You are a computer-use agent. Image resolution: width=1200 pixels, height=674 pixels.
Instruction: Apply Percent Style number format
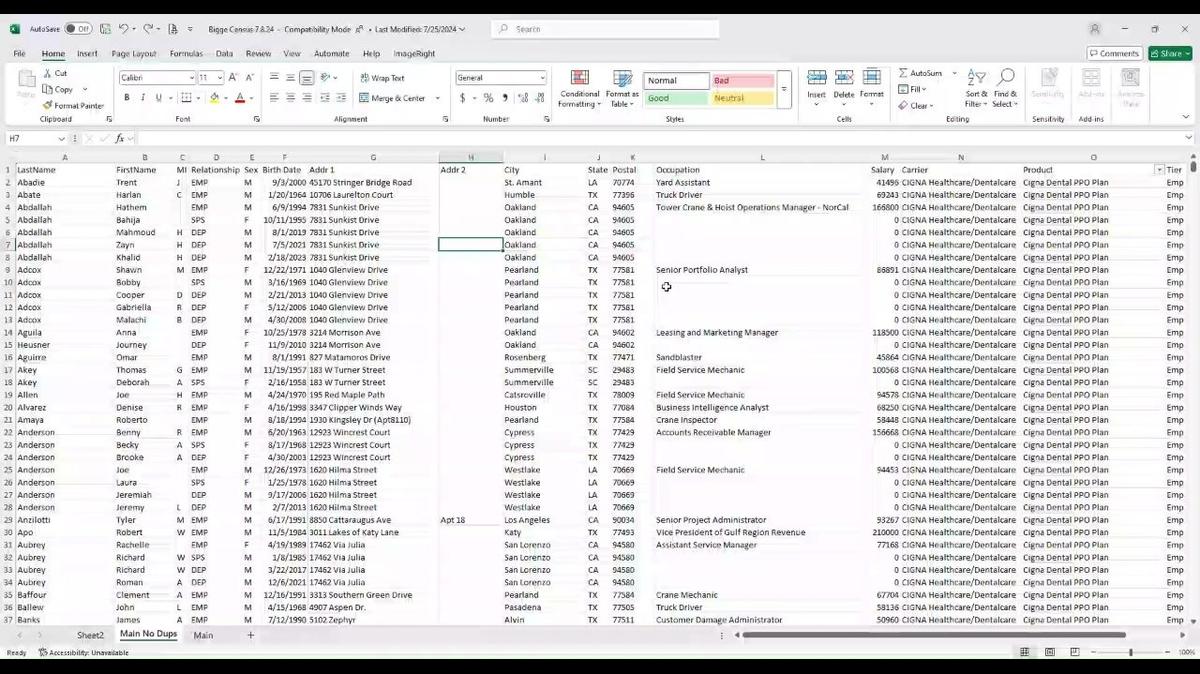click(488, 98)
